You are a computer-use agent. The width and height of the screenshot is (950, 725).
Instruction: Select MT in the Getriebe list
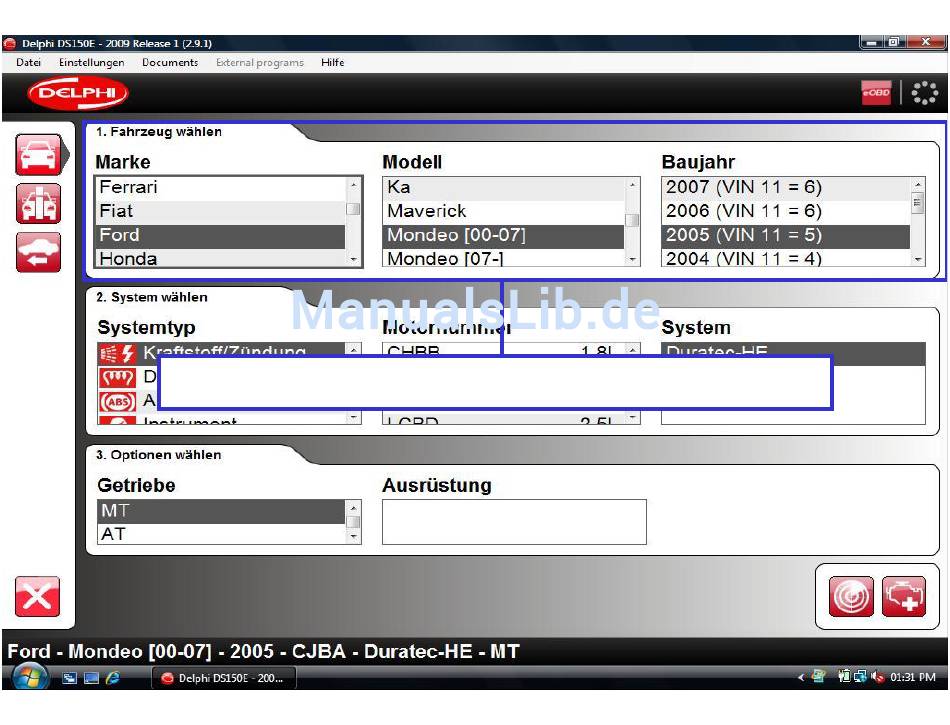222,511
